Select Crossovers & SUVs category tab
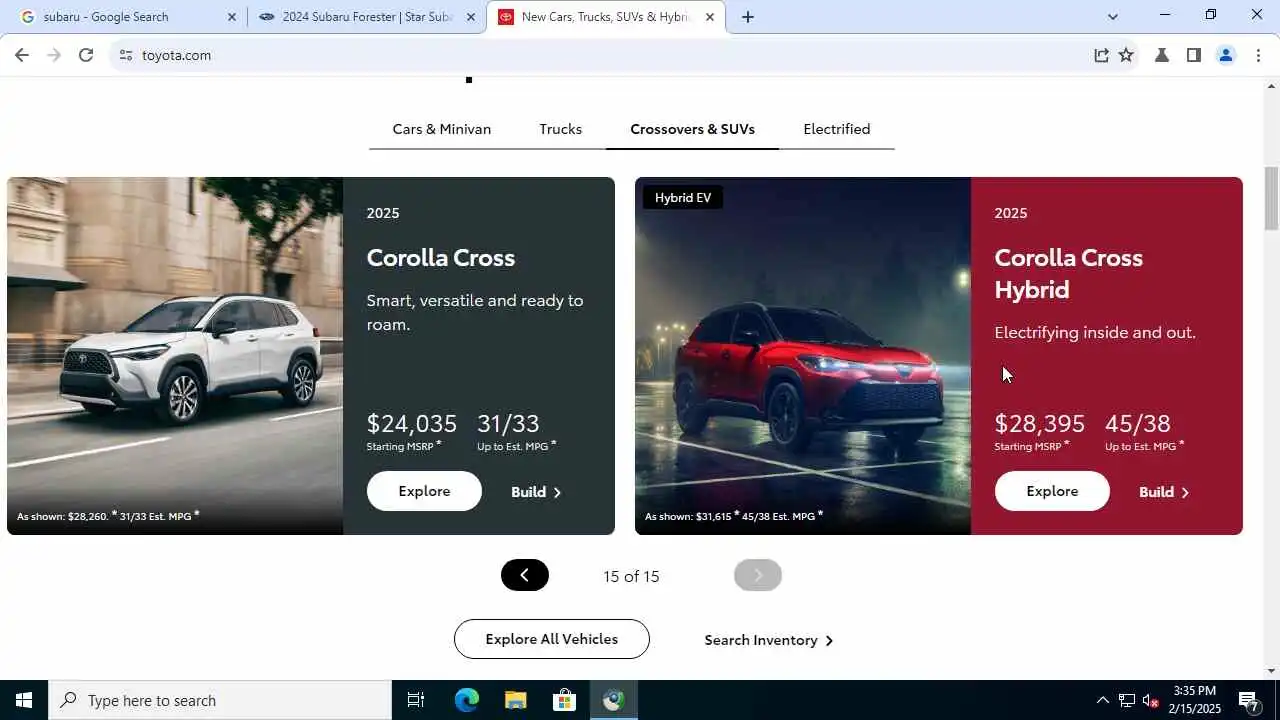 coord(692,129)
